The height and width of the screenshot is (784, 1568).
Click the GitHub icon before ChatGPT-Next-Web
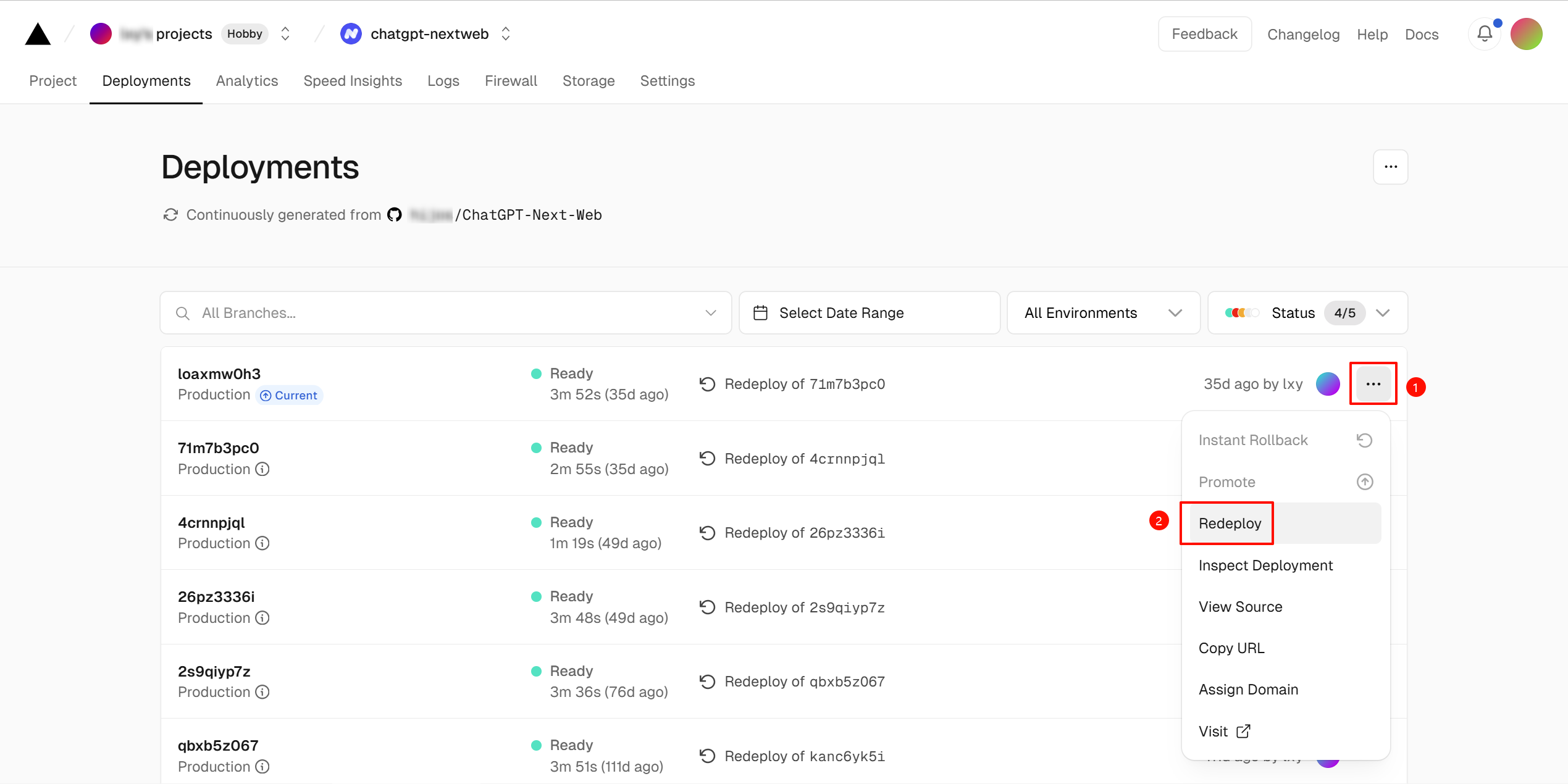click(395, 215)
